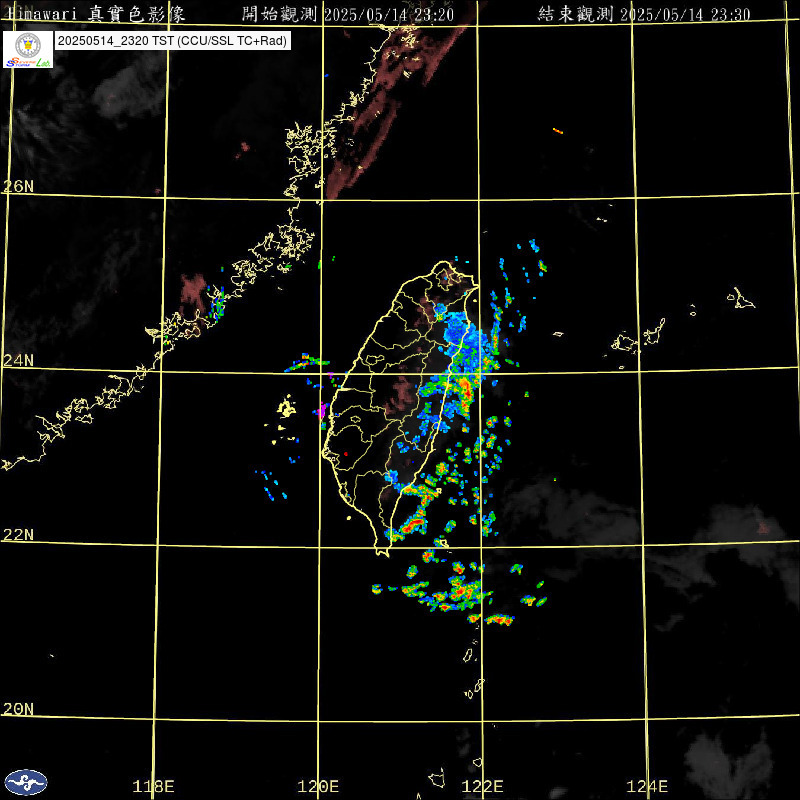Click the 22N latitude label
Screen dimensions: 800x800
tap(19, 535)
